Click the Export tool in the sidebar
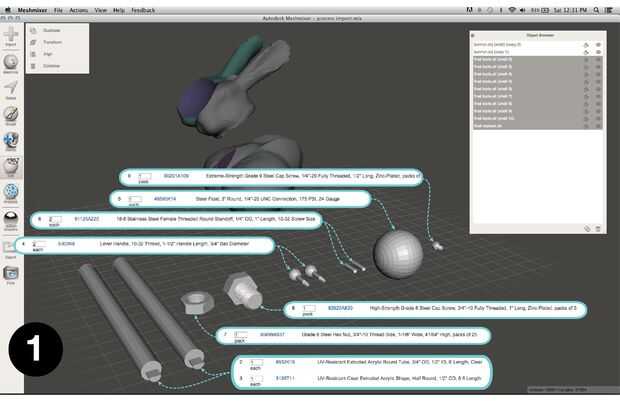This screenshot has height=401, width=620. [10, 250]
